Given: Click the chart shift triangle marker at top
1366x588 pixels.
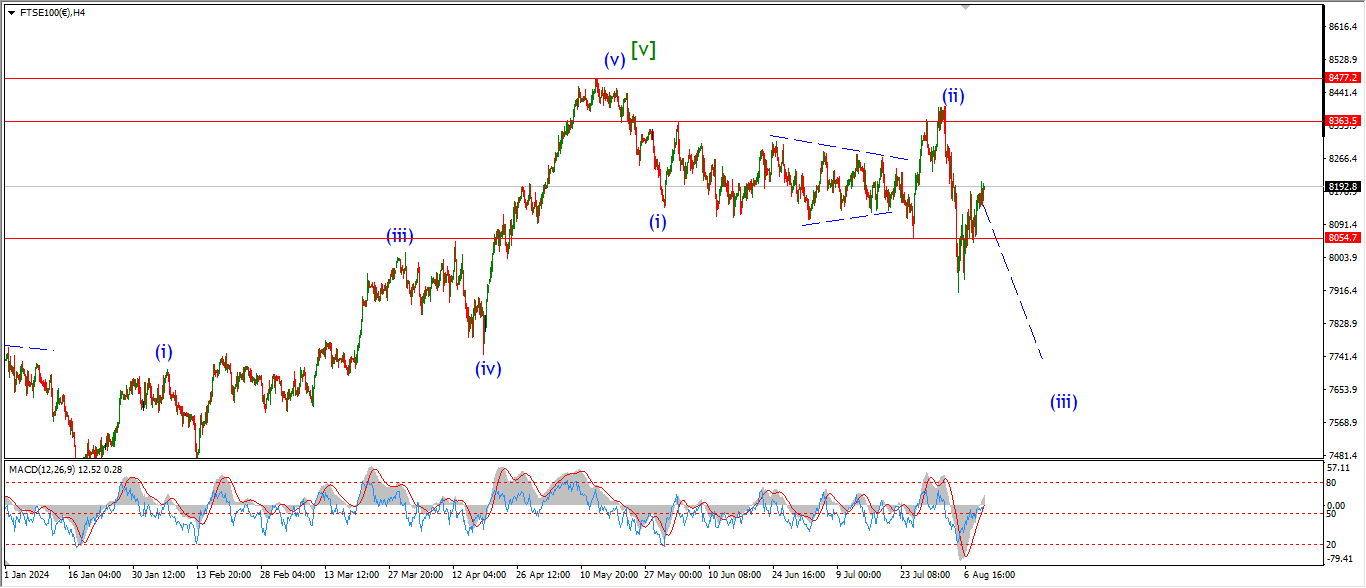Looking at the screenshot, I should [x=965, y=6].
